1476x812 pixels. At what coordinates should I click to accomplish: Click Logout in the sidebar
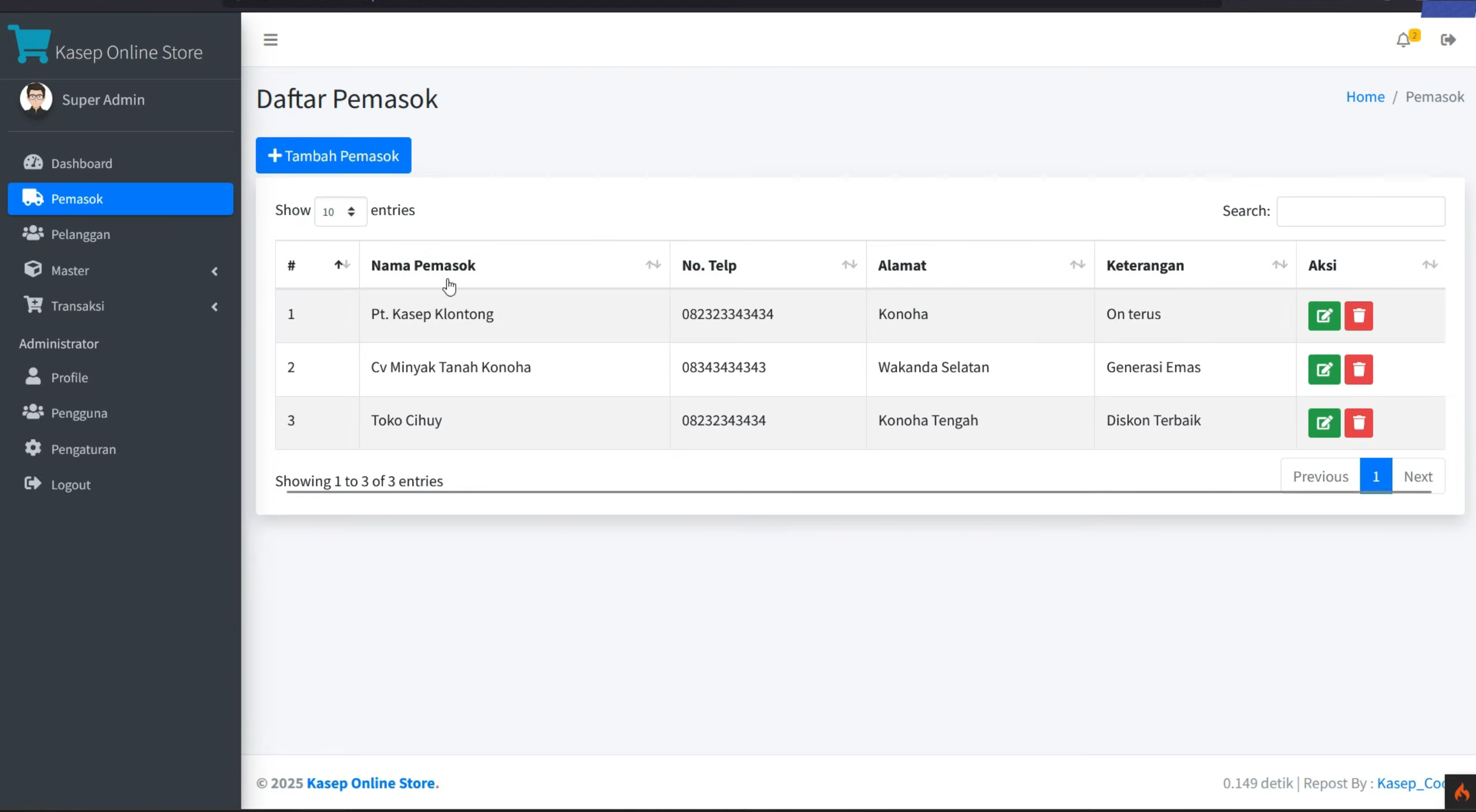[120, 485]
